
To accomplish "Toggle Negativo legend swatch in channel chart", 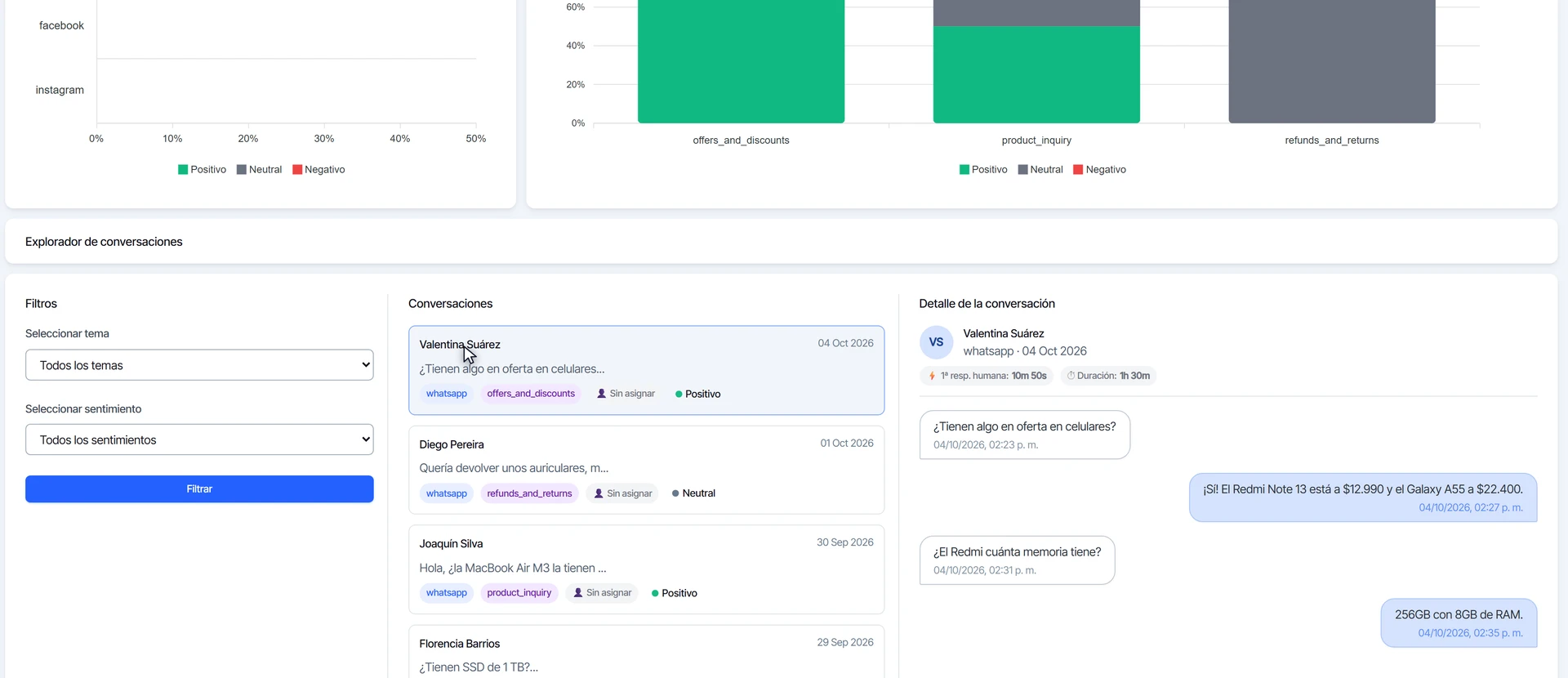I will (297, 170).
